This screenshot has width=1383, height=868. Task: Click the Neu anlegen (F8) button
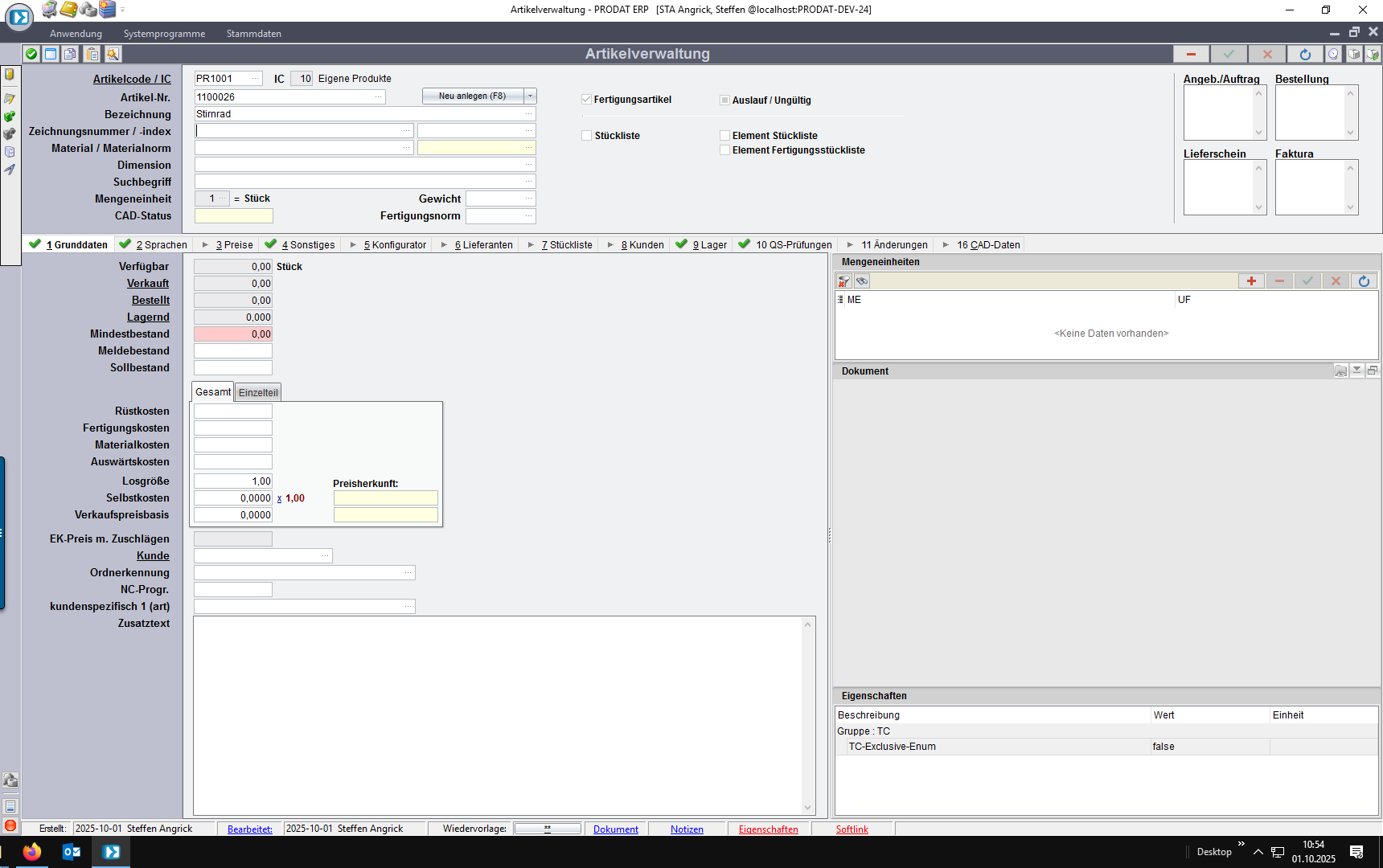(472, 96)
